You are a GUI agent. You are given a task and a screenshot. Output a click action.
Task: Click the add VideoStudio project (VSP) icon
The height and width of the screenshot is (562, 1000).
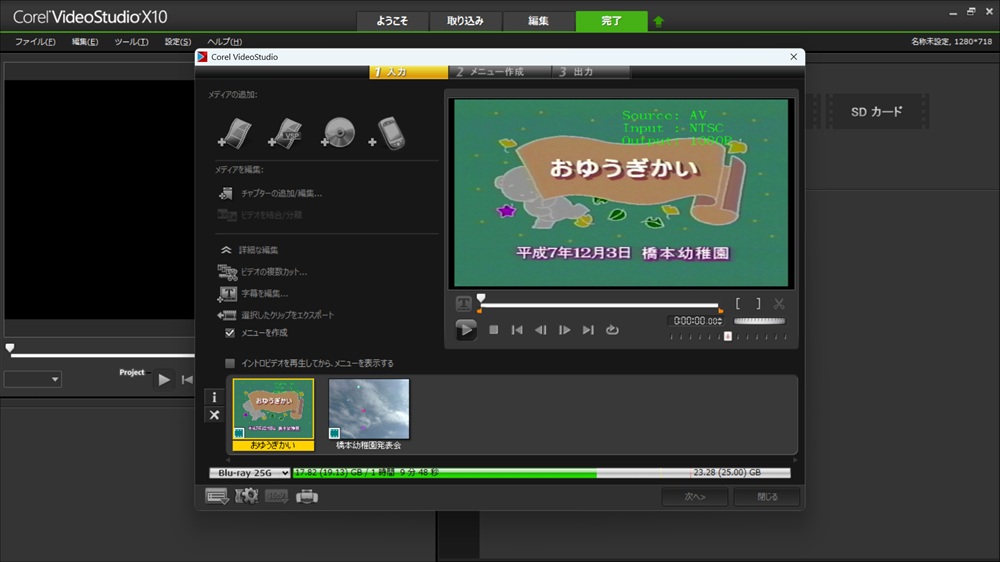tap(286, 133)
